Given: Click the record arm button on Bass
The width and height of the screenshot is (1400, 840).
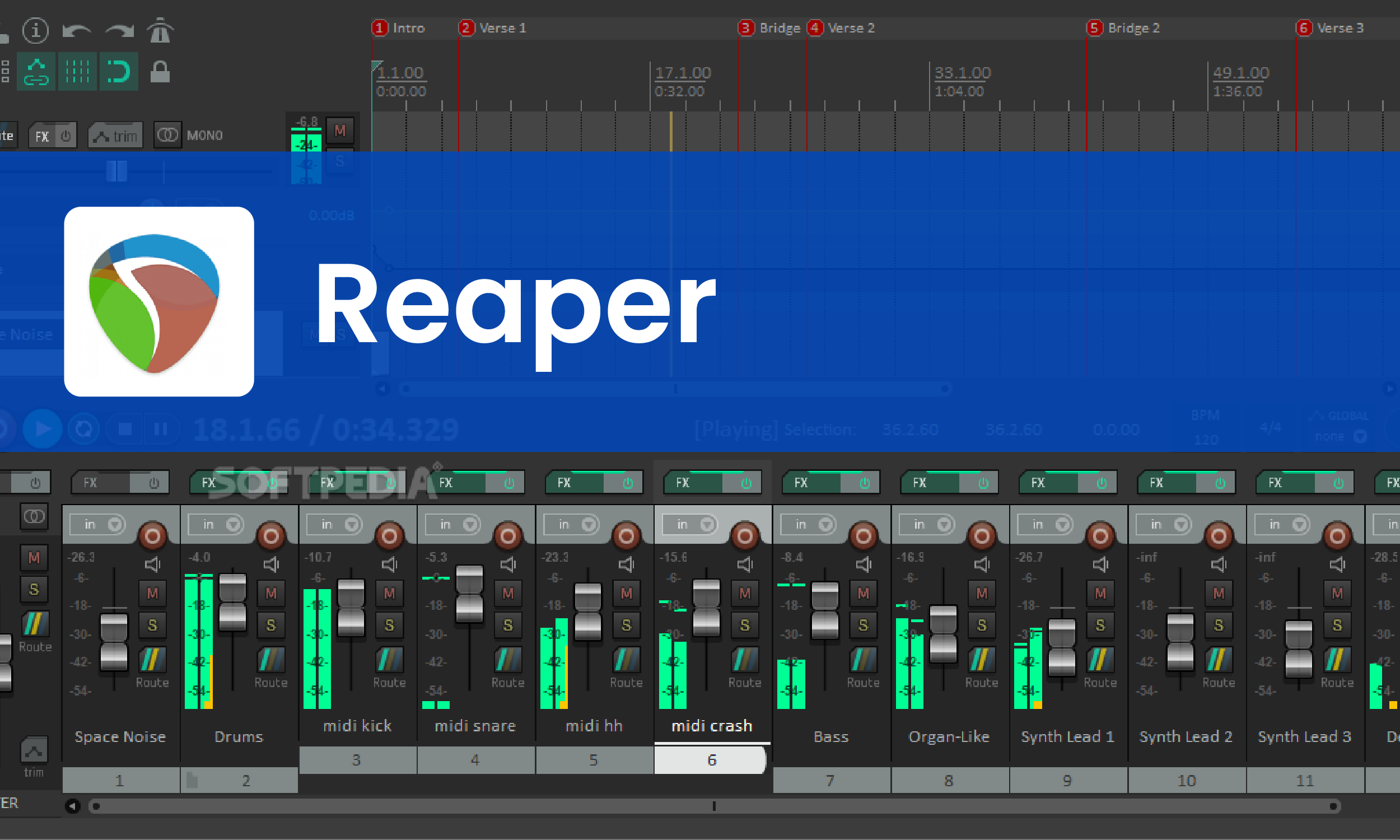Looking at the screenshot, I should pyautogui.click(x=863, y=535).
